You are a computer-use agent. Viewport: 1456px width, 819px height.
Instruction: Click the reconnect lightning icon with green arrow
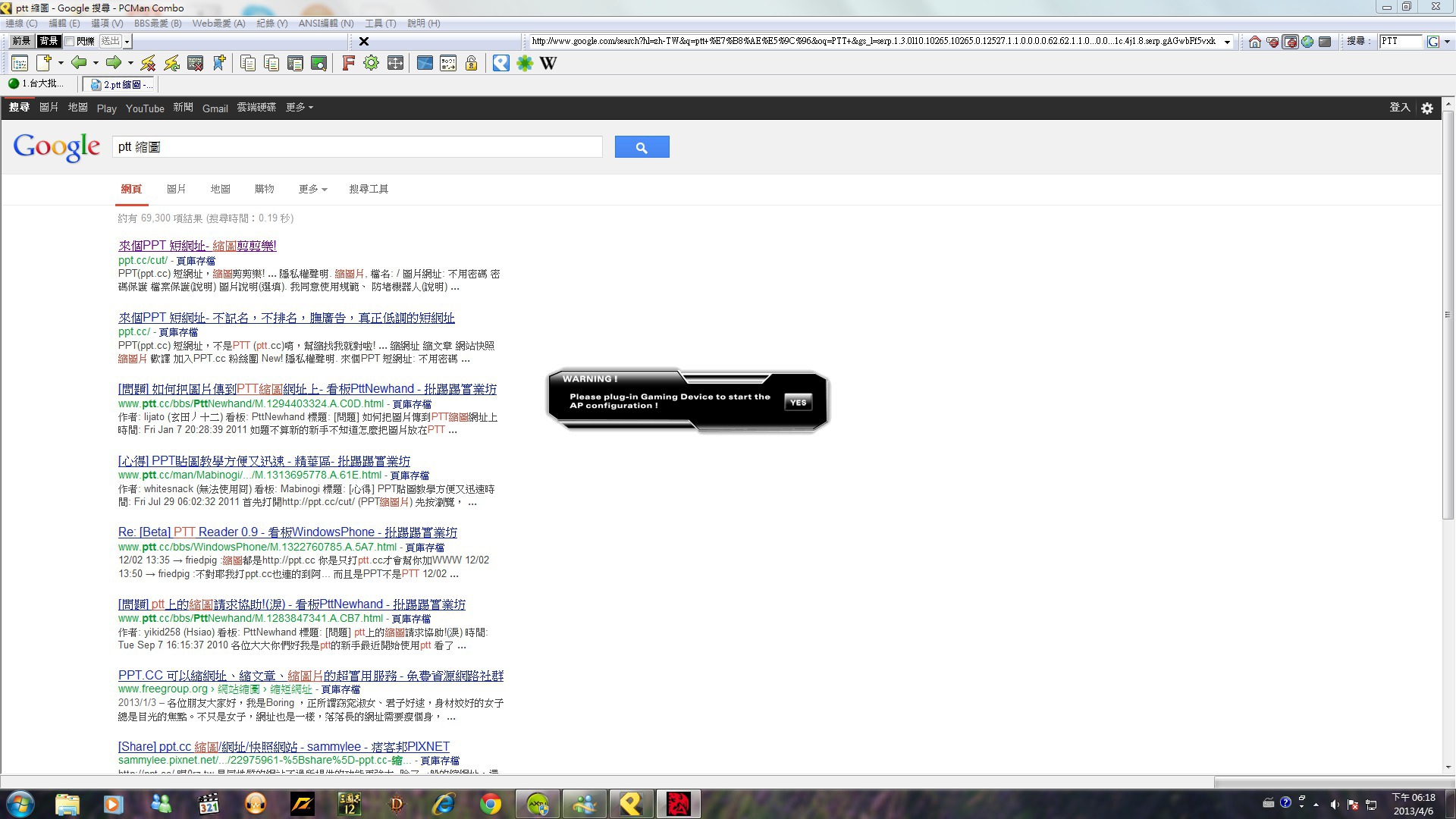click(171, 64)
